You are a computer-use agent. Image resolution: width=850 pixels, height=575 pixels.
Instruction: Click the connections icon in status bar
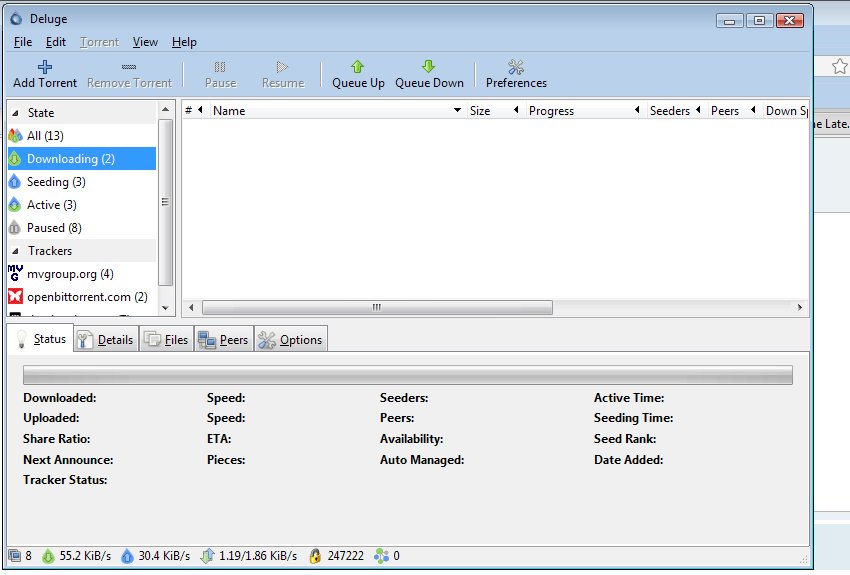pos(15,555)
